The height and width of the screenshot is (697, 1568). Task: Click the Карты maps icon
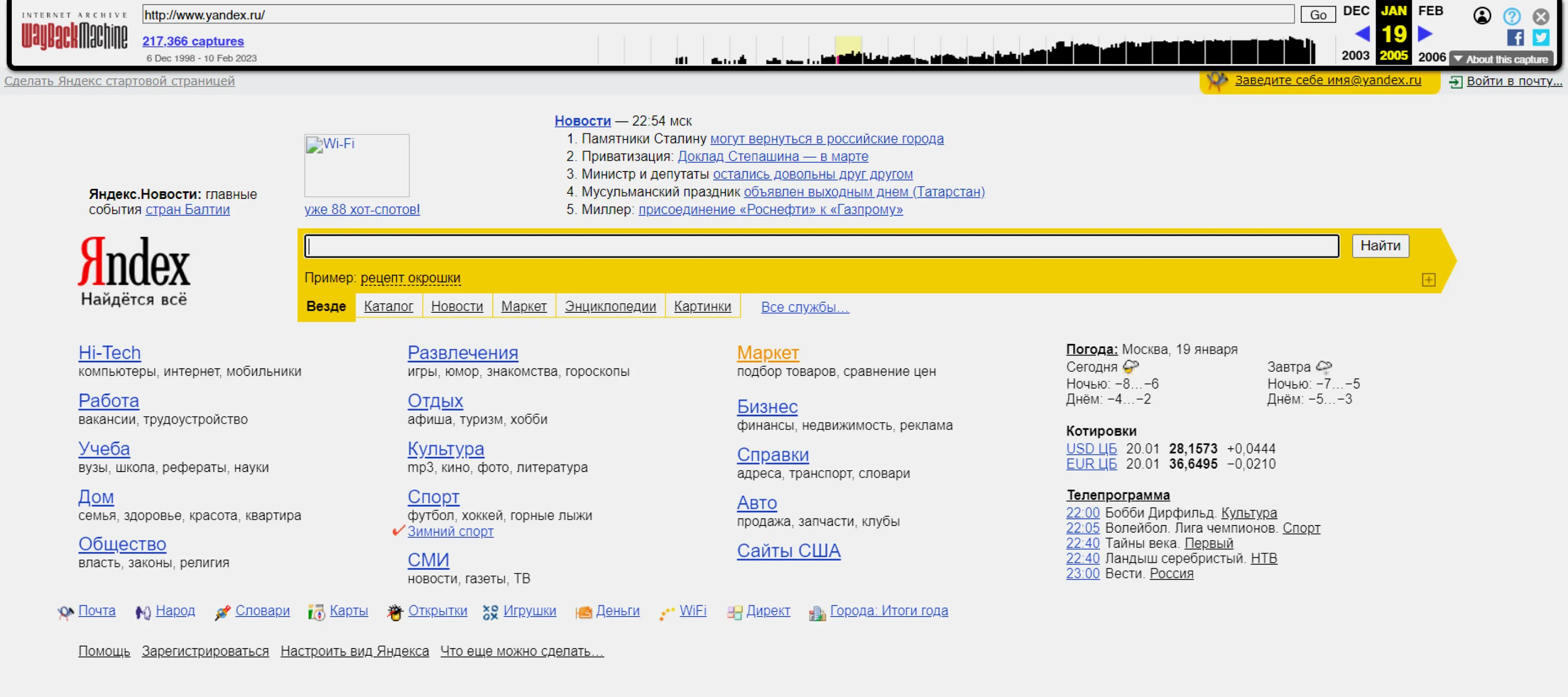(x=316, y=612)
